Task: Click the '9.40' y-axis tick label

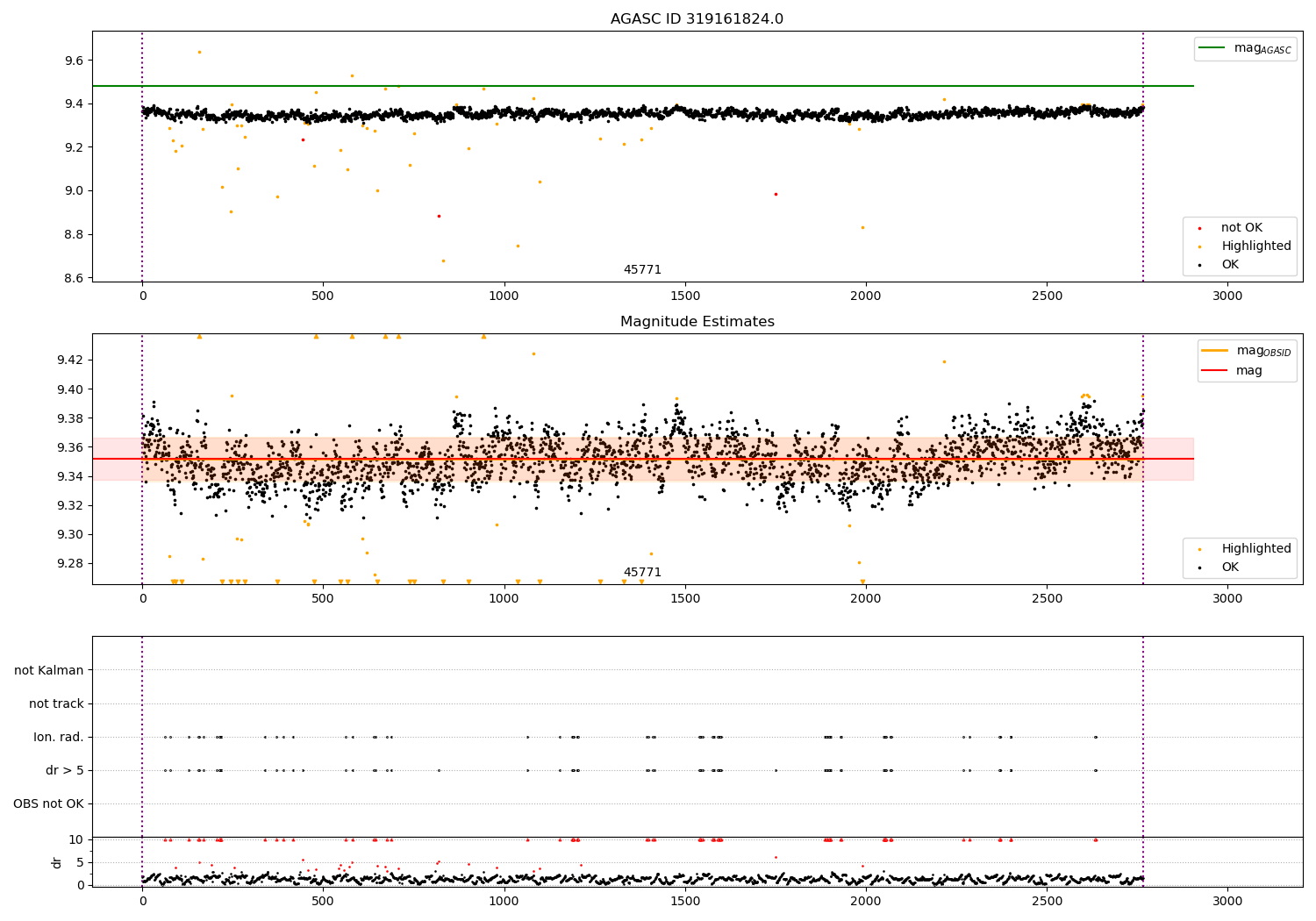Action: click(x=70, y=389)
